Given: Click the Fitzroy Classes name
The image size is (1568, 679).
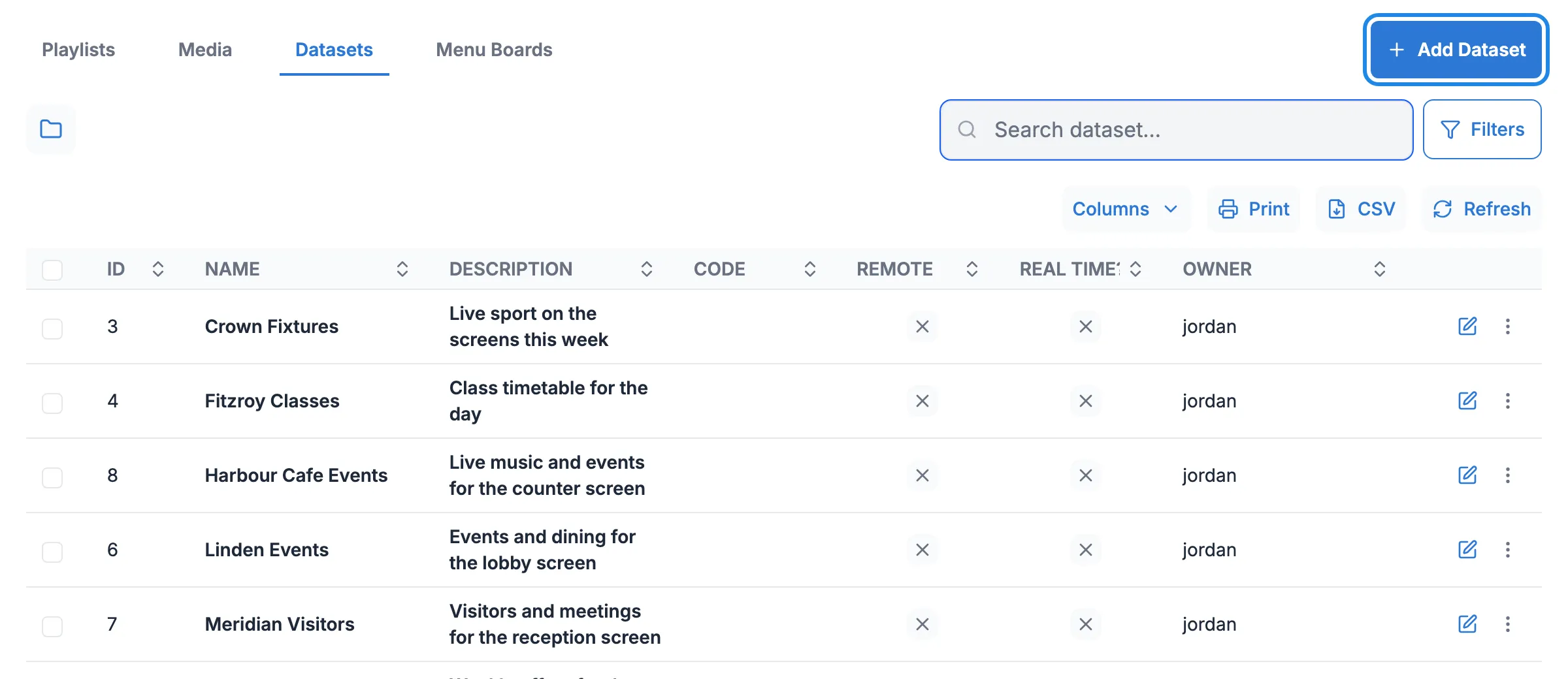Looking at the screenshot, I should (272, 401).
